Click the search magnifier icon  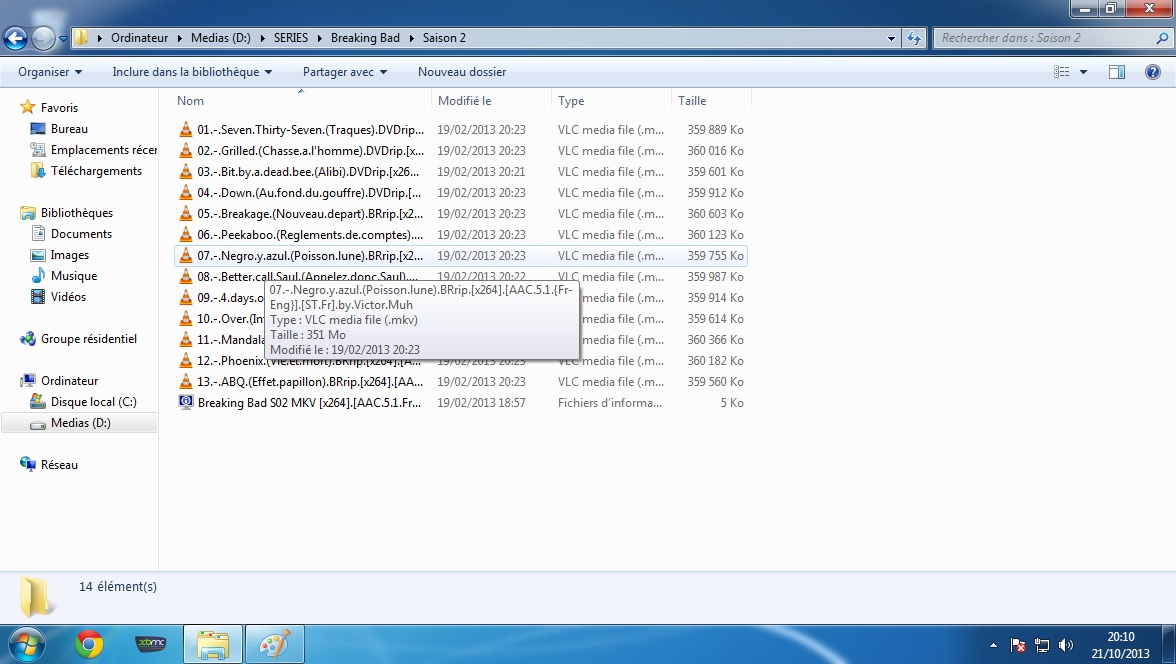(x=1163, y=38)
